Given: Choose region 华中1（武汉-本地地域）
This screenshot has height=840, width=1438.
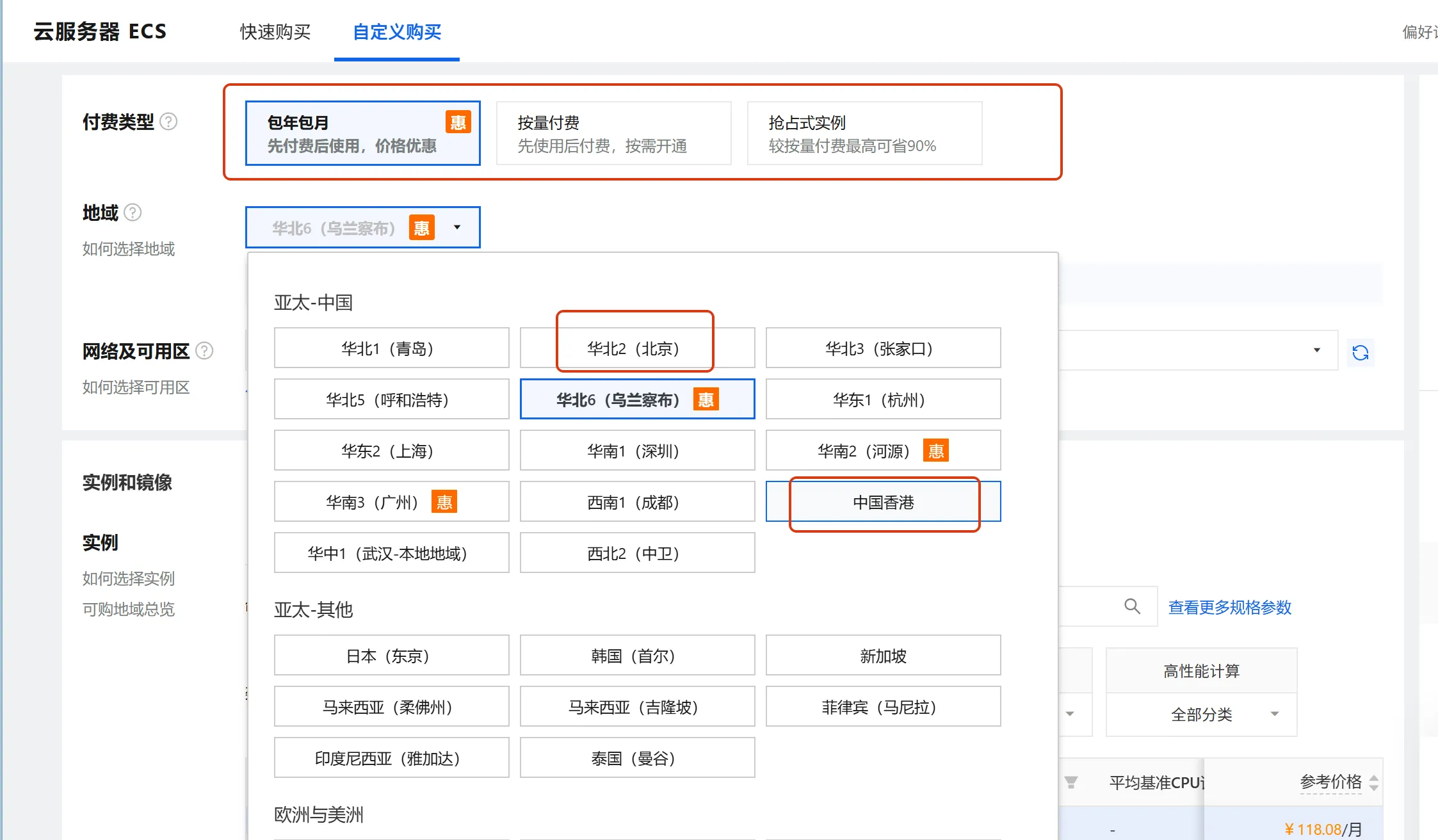Looking at the screenshot, I should [392, 553].
